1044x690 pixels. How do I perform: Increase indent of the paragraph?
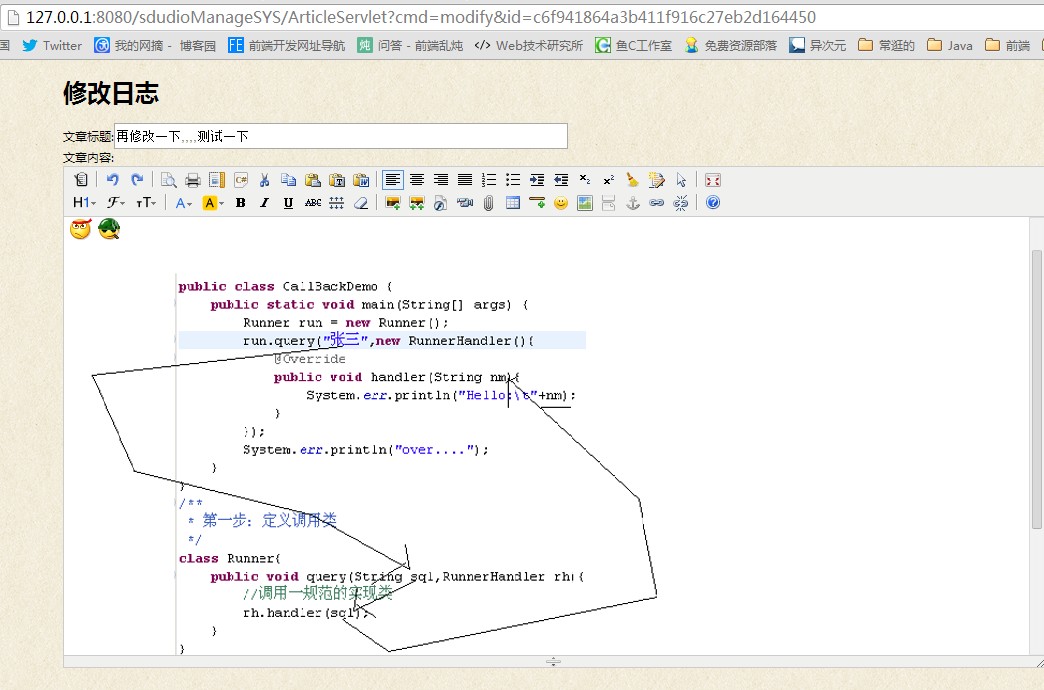point(537,180)
